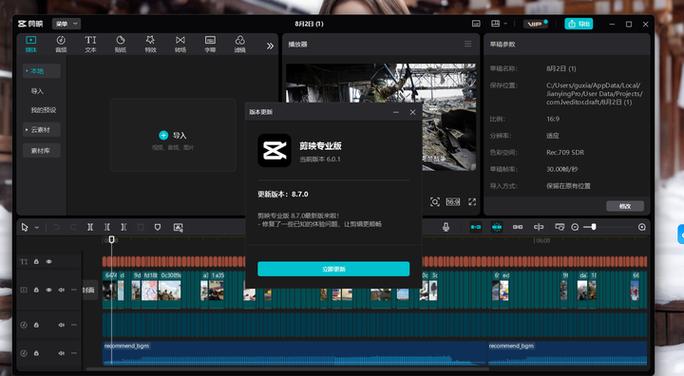The height and width of the screenshot is (376, 684).
Task: Click the blue plus 导入 import button
Action: coord(173,135)
